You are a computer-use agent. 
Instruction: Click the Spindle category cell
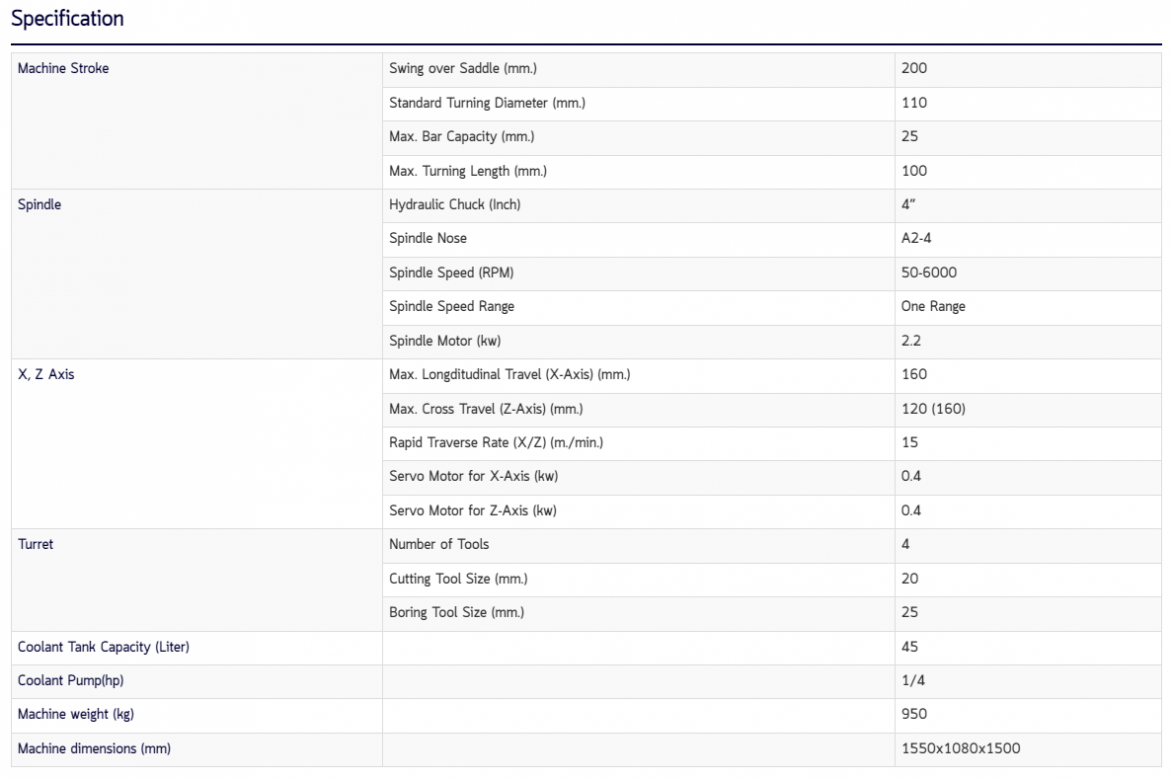tap(39, 205)
